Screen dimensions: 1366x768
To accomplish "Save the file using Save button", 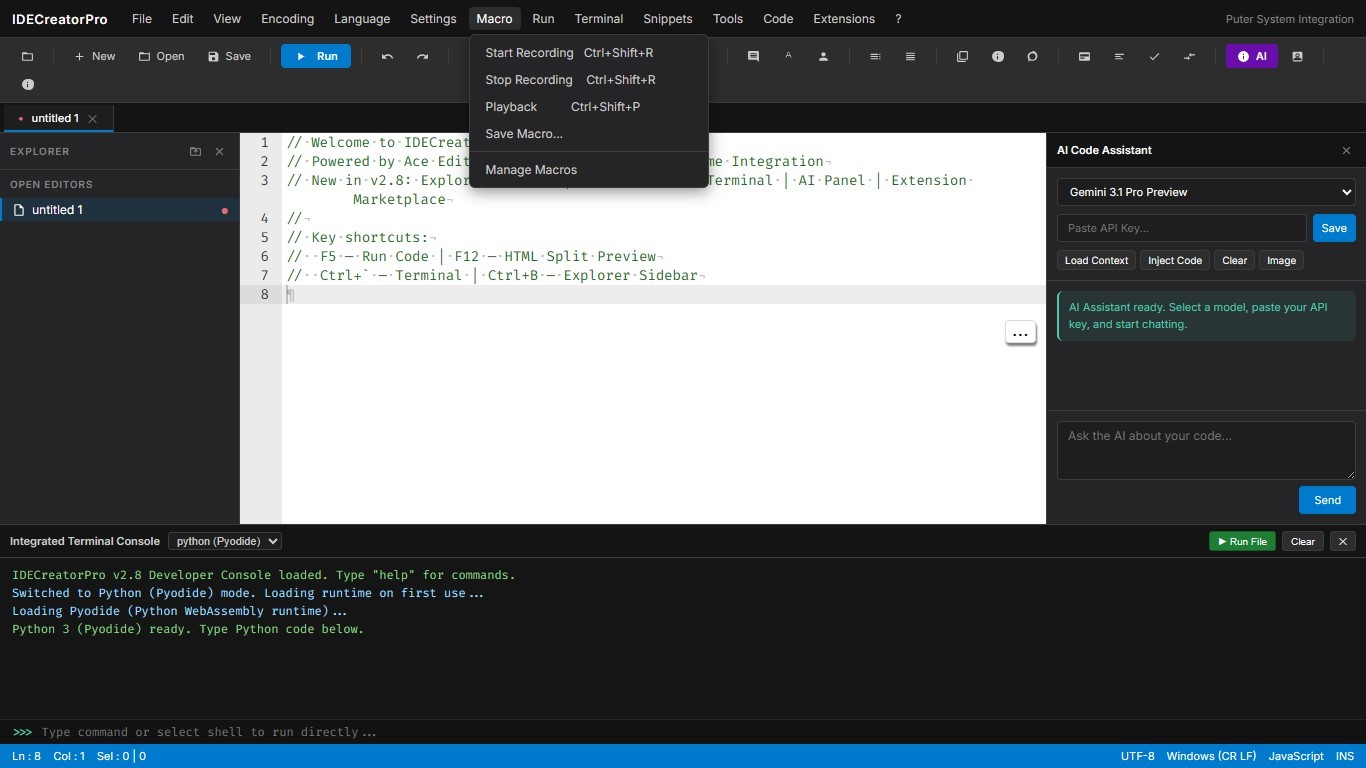I will pyautogui.click(x=229, y=56).
